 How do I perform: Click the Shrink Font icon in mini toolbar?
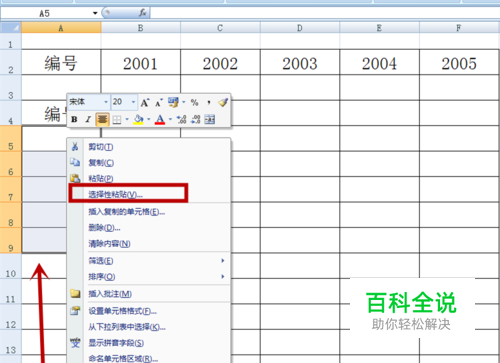pos(159,103)
